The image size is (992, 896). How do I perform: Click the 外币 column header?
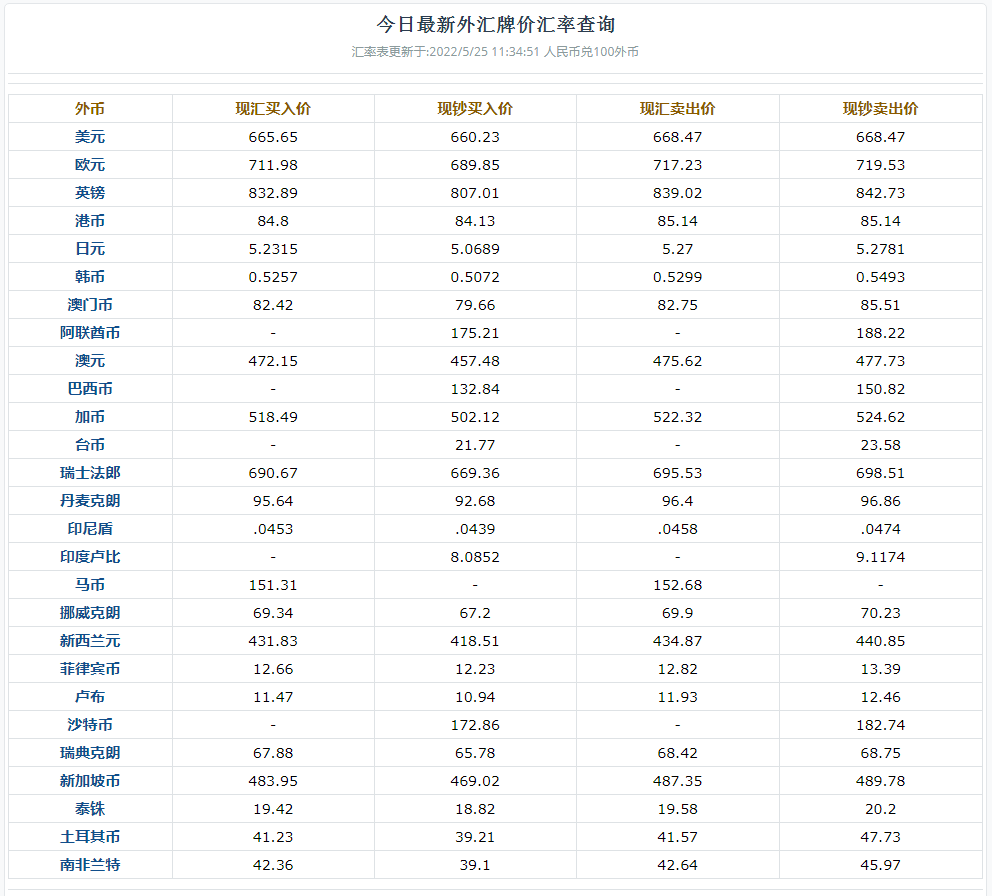click(90, 109)
